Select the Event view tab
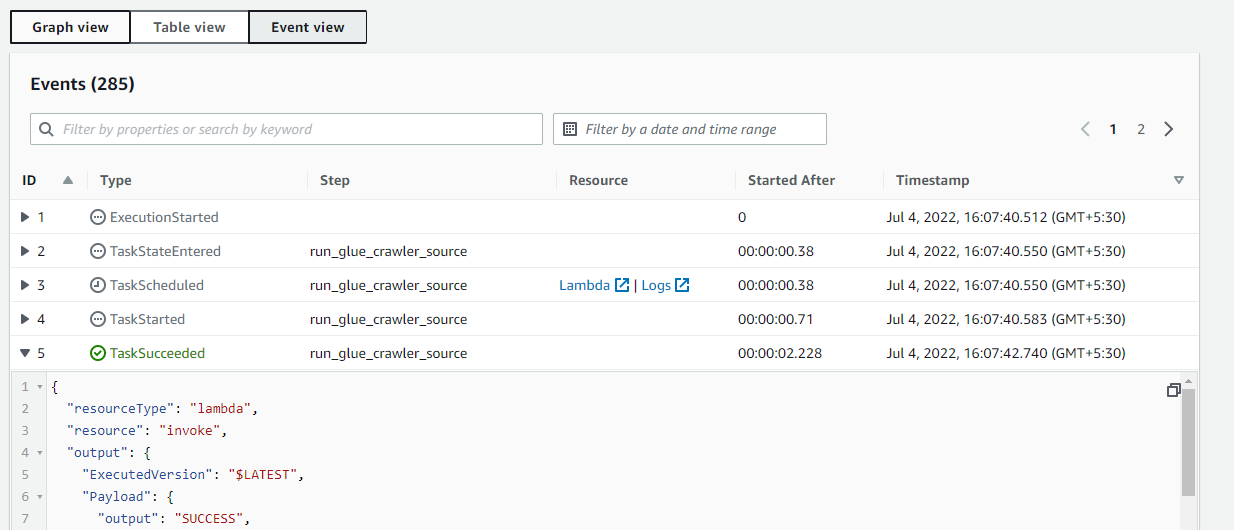The height and width of the screenshot is (530, 1234). (x=307, y=27)
